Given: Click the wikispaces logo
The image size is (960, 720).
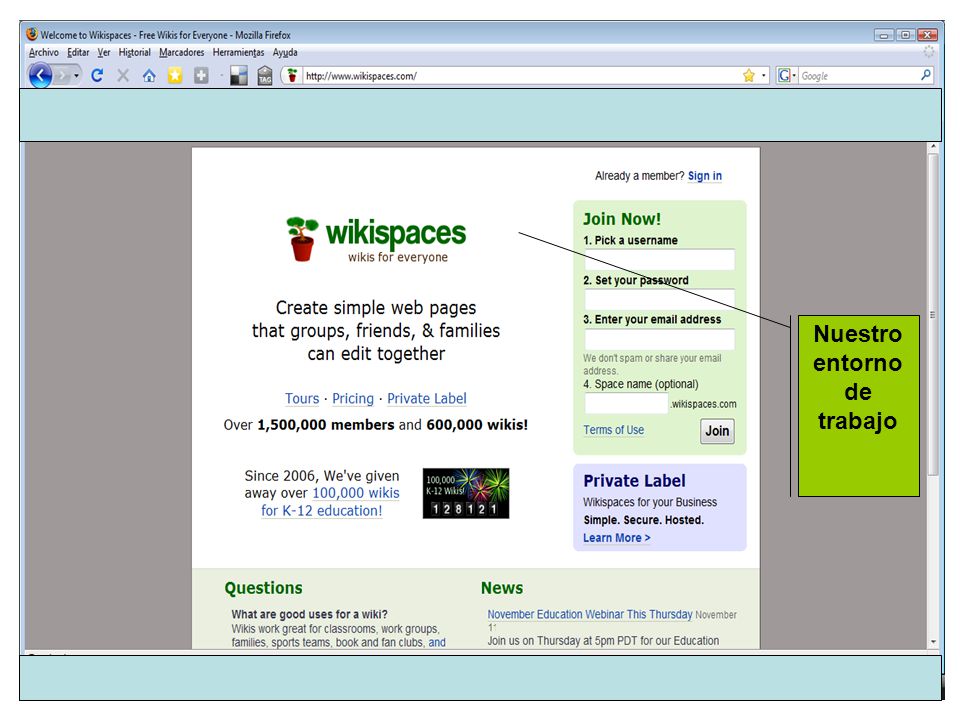Looking at the screenshot, I should point(376,240).
